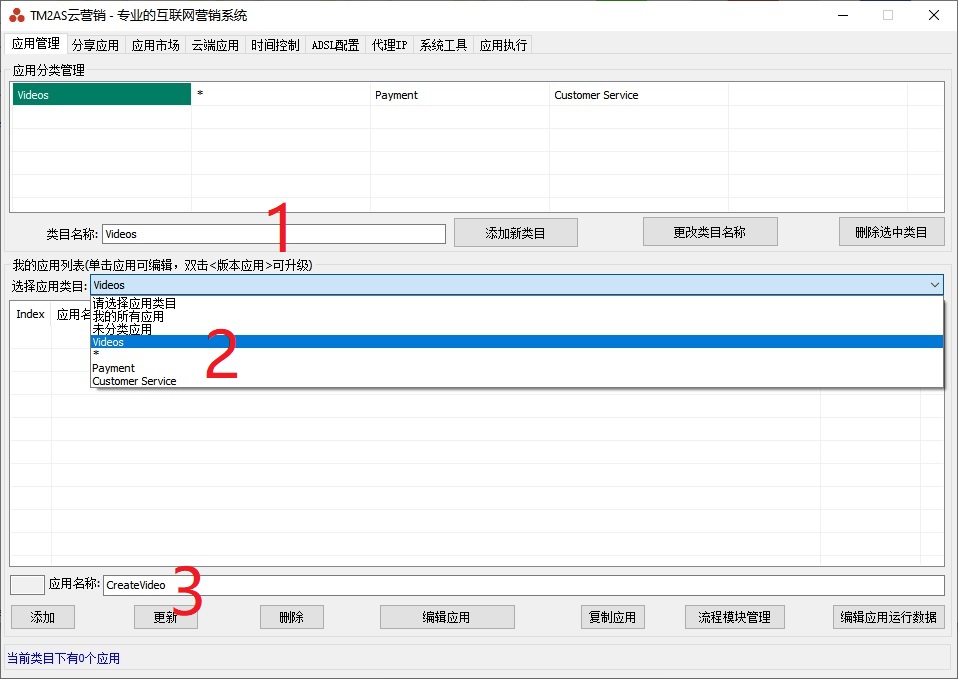958x679 pixels.
Task: Switch to the ADSL配置 tab
Action: click(334, 44)
